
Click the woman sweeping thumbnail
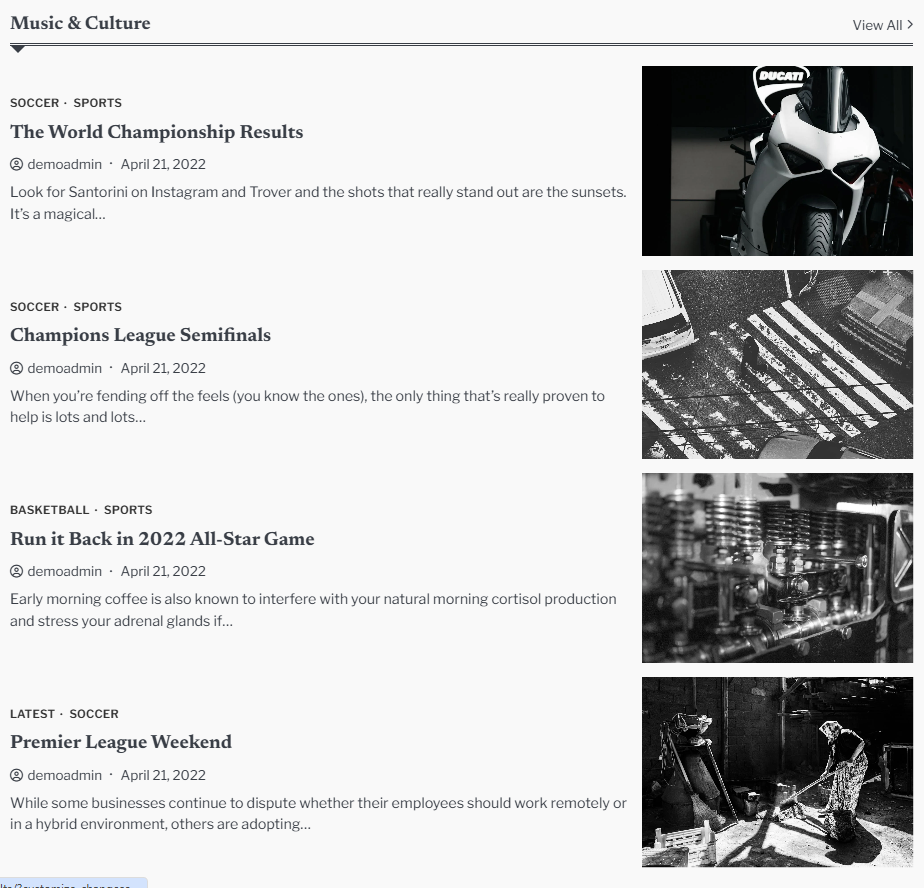pos(777,772)
